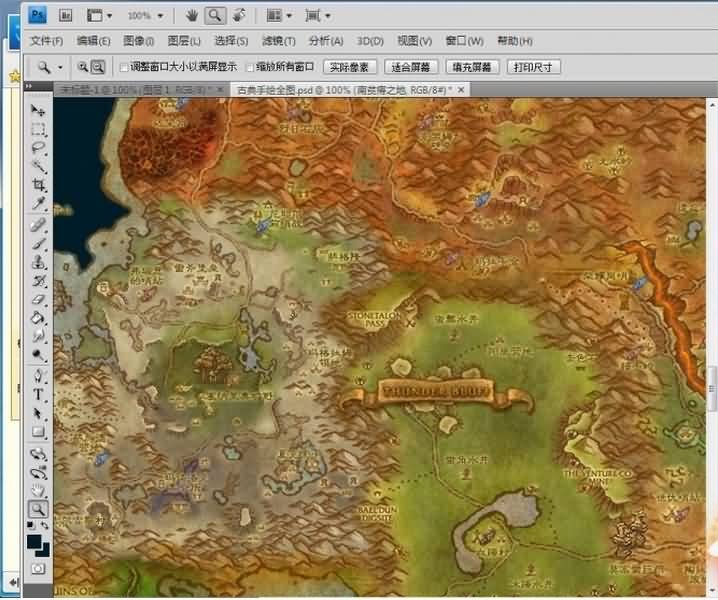Select the Clone Stamp tool
The width and height of the screenshot is (718, 600).
[38, 262]
